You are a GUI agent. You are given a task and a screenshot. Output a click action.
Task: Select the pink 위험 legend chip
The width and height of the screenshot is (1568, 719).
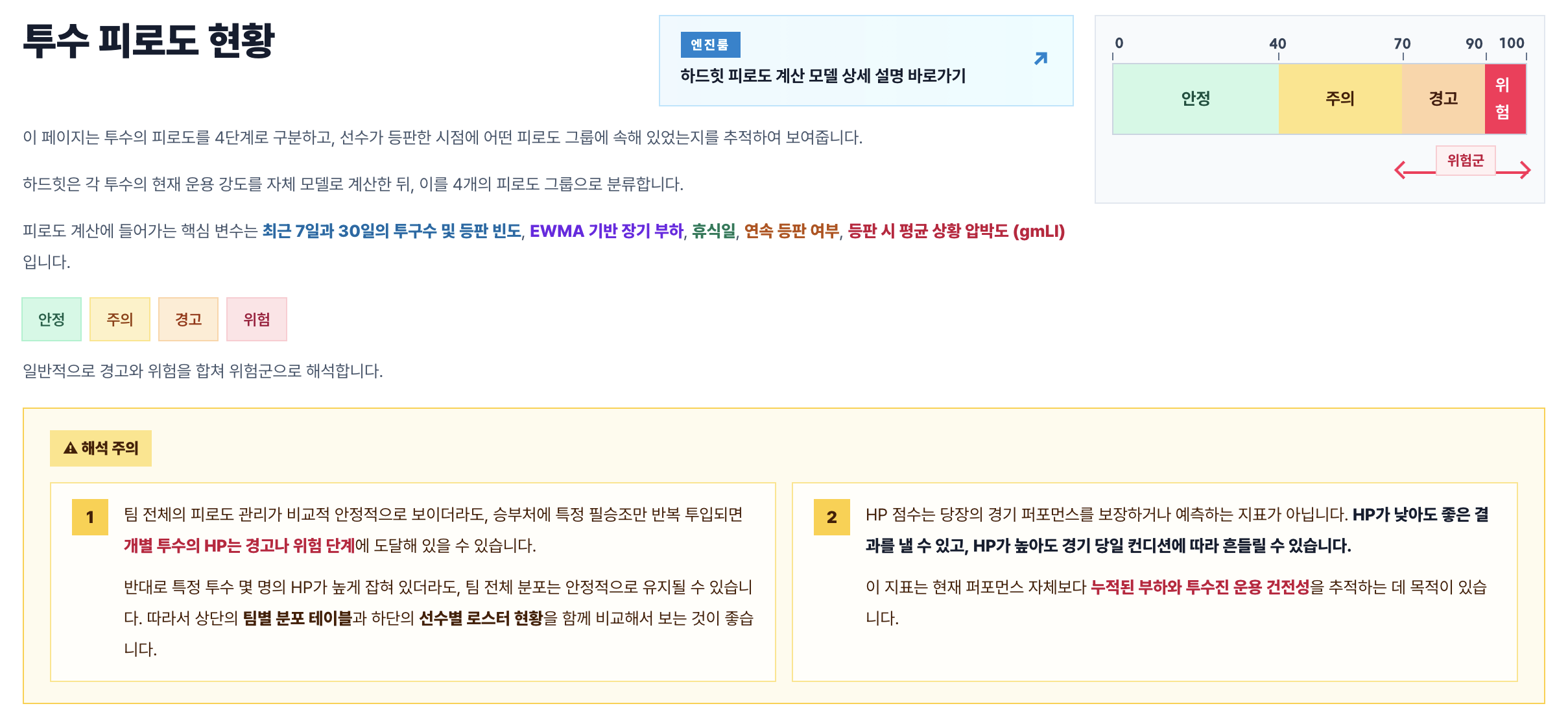[257, 319]
